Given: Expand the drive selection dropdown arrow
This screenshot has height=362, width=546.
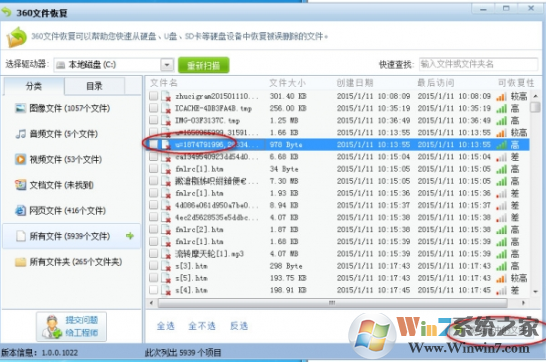Looking at the screenshot, I should pyautogui.click(x=167, y=65).
